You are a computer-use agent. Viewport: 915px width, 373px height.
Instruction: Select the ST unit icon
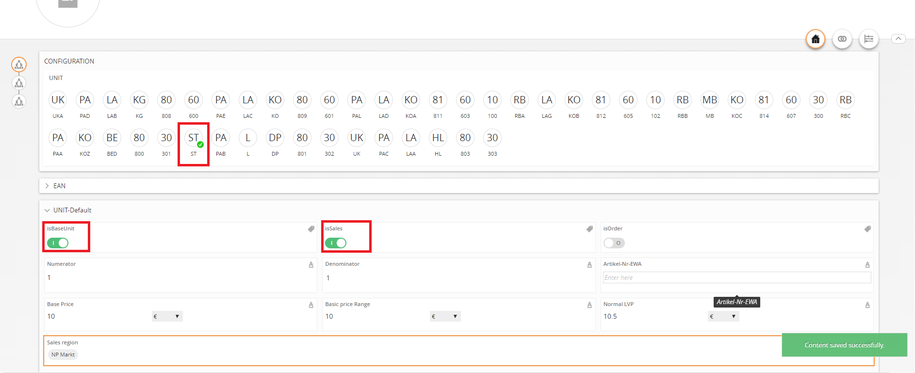click(x=194, y=138)
